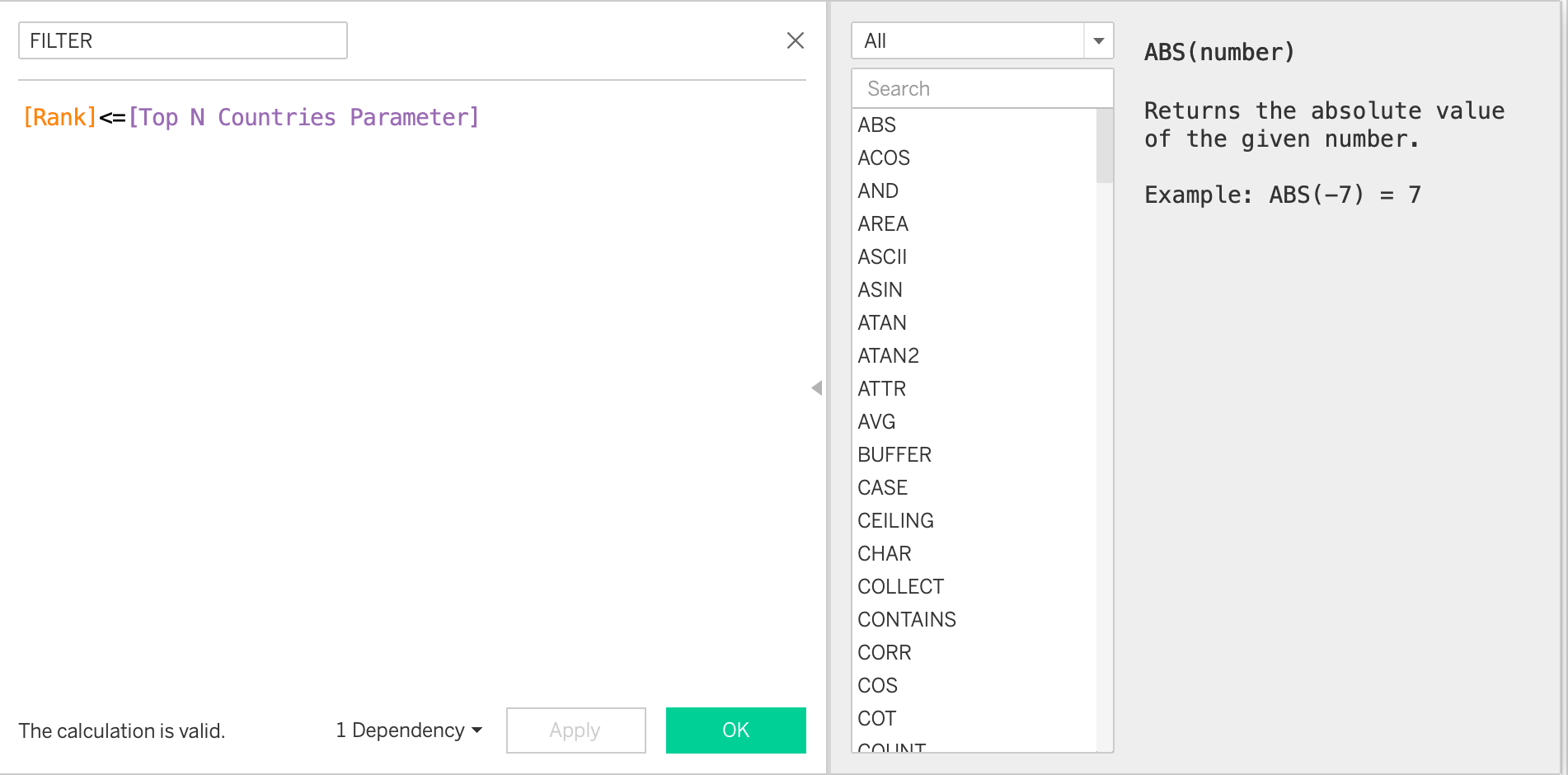
Task: Click the Apply button
Action: point(575,730)
